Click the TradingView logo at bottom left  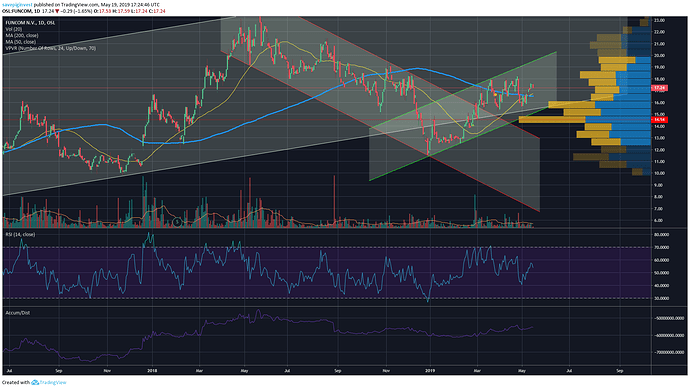tap(35, 382)
